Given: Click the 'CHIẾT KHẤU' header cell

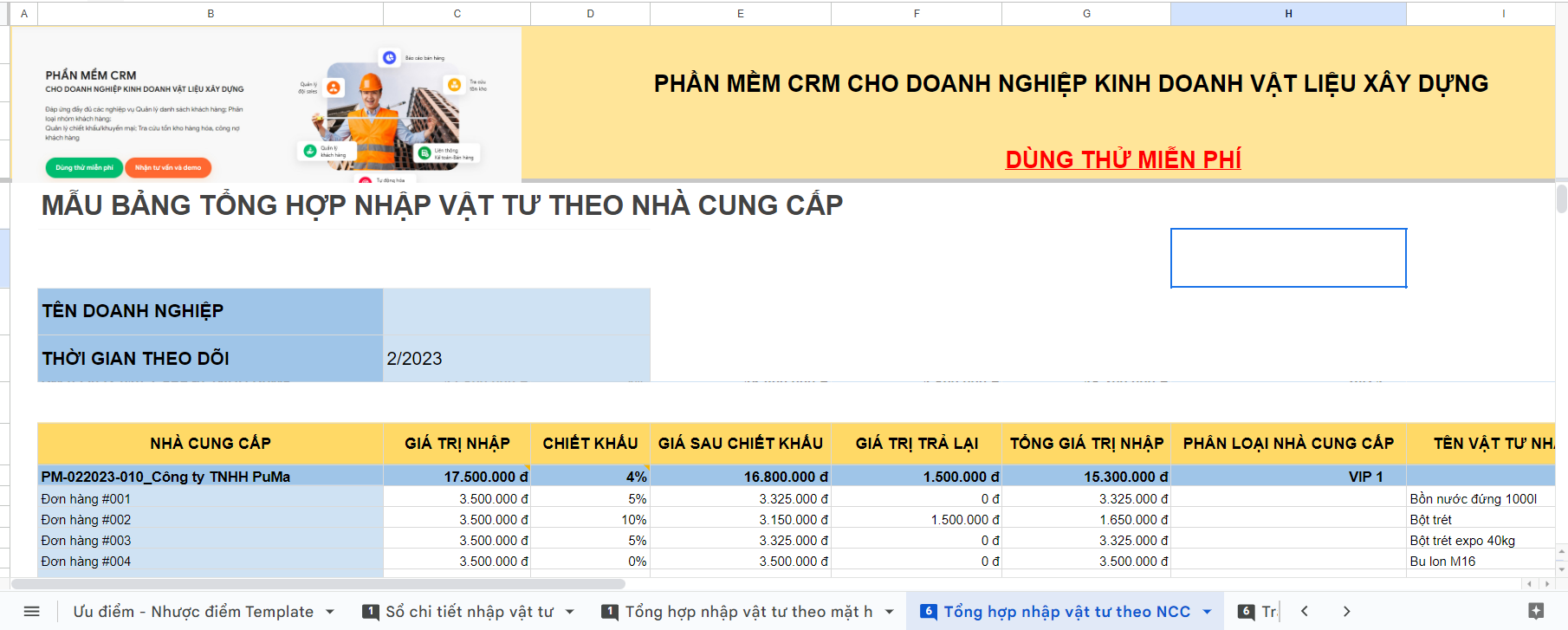Looking at the screenshot, I should coord(591,444).
